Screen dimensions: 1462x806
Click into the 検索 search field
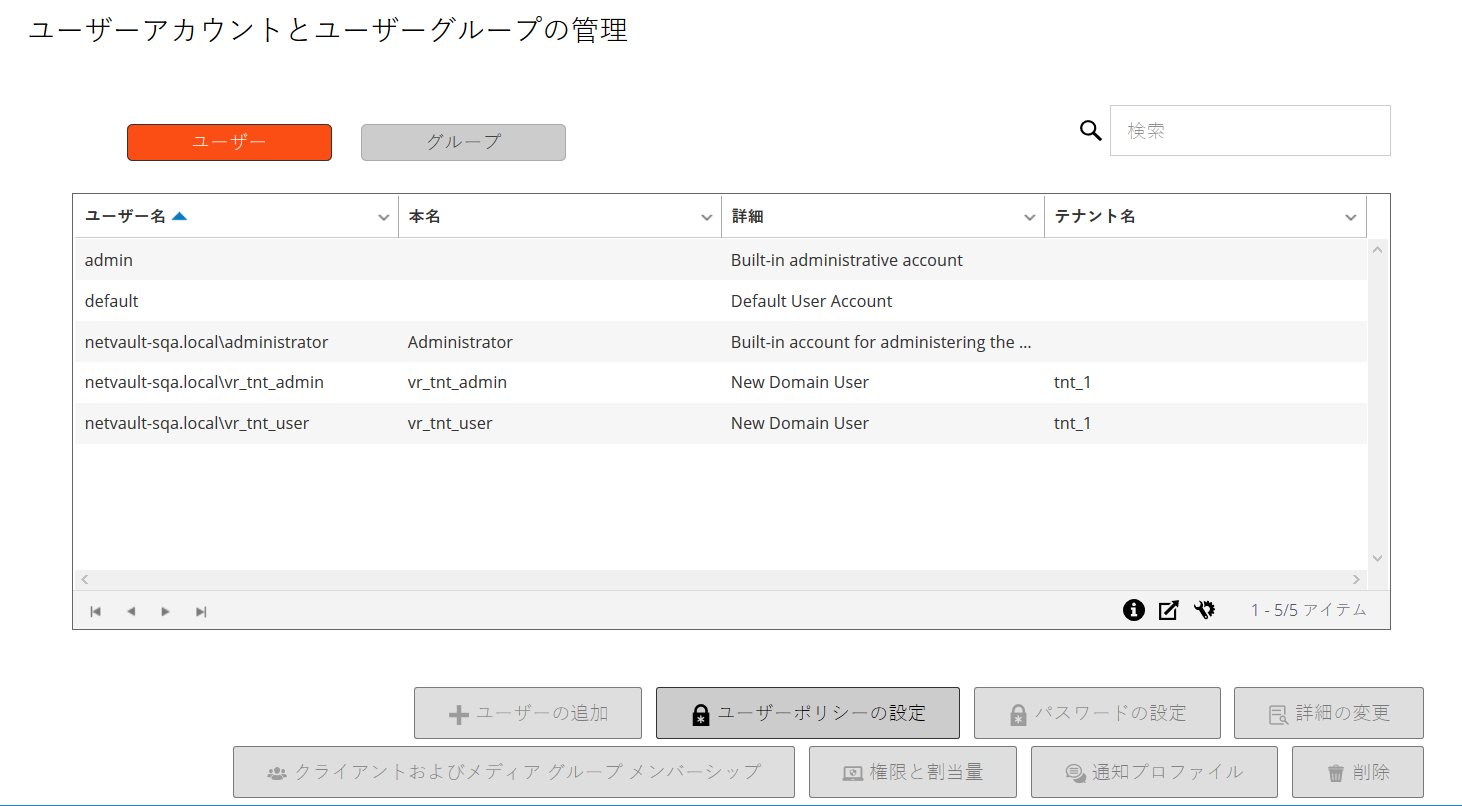[x=1250, y=131]
